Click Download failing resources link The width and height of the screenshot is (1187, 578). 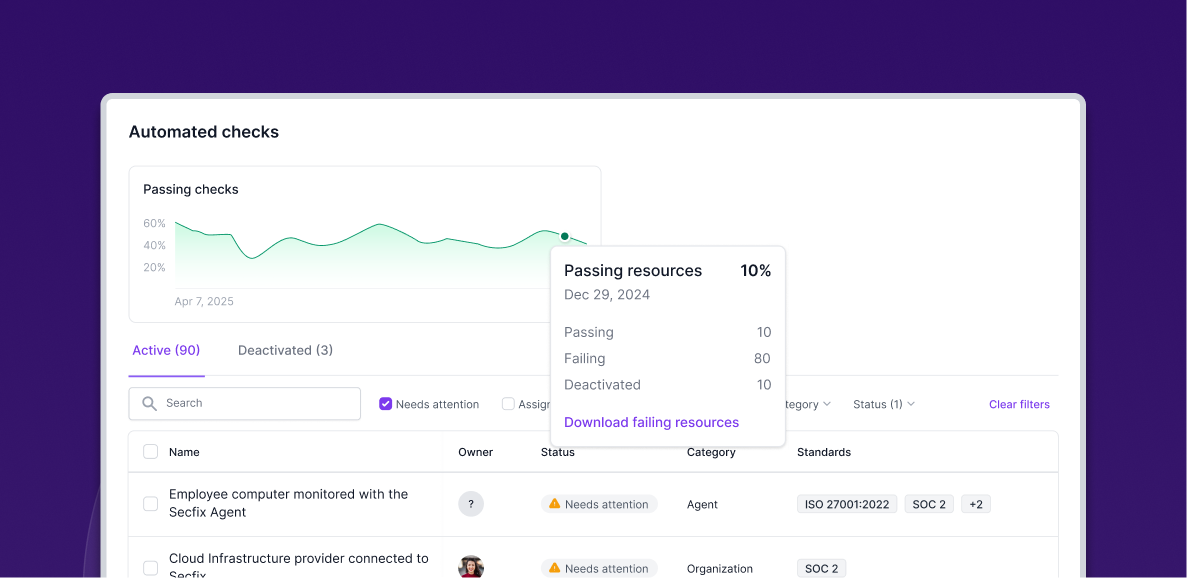[651, 422]
